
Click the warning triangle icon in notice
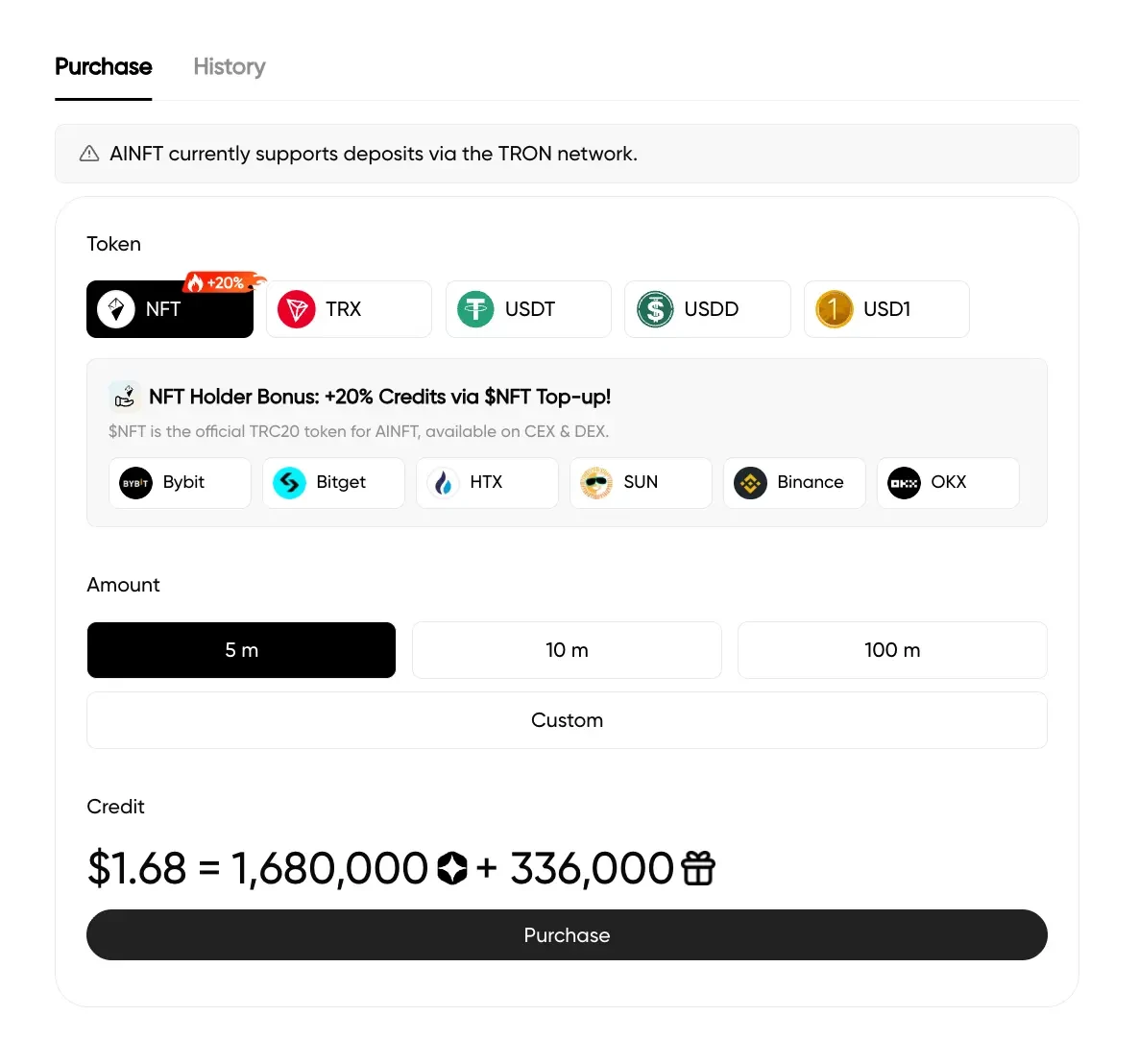coord(89,154)
